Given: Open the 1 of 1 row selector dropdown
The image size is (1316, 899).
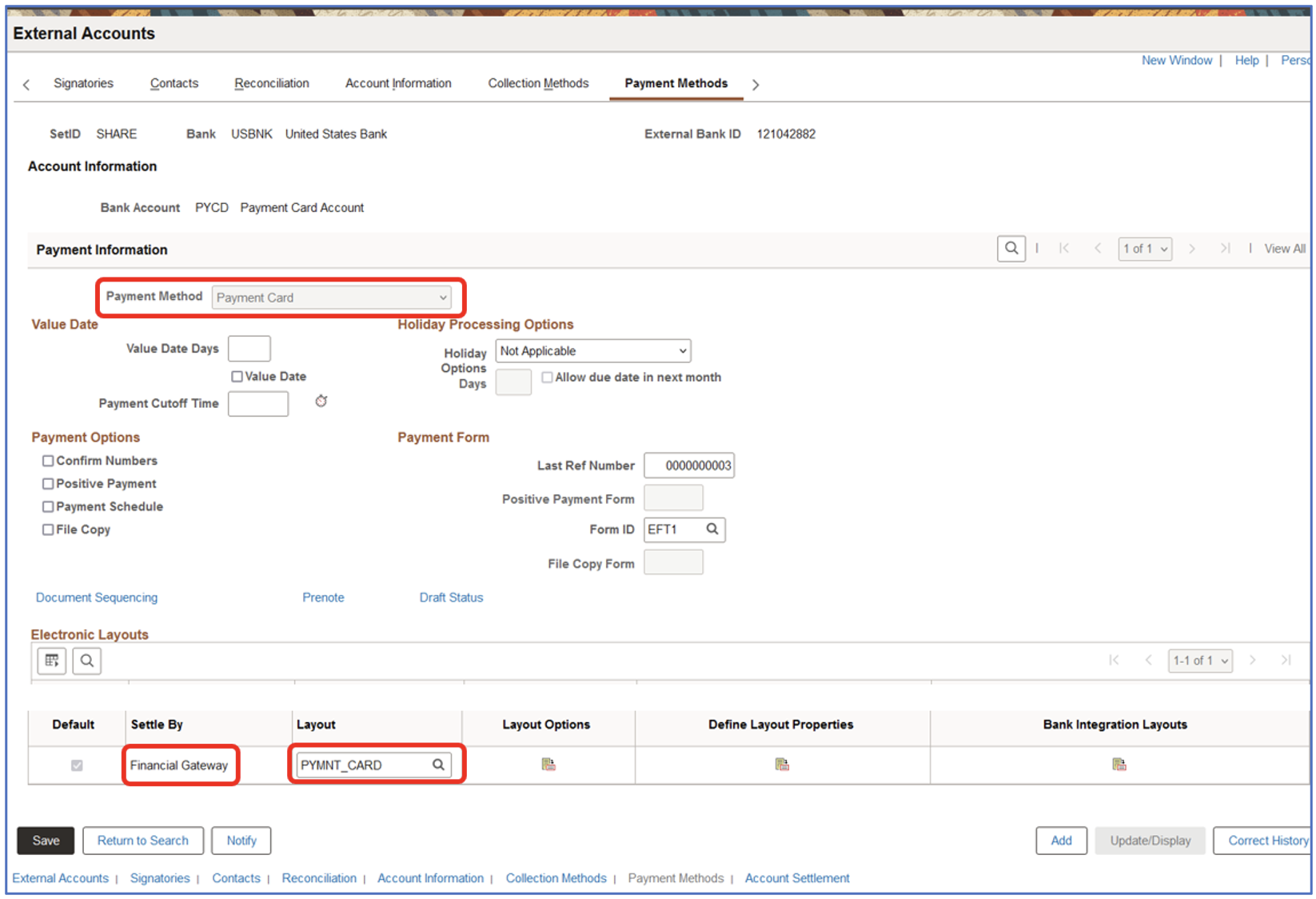Looking at the screenshot, I should pyautogui.click(x=1145, y=249).
